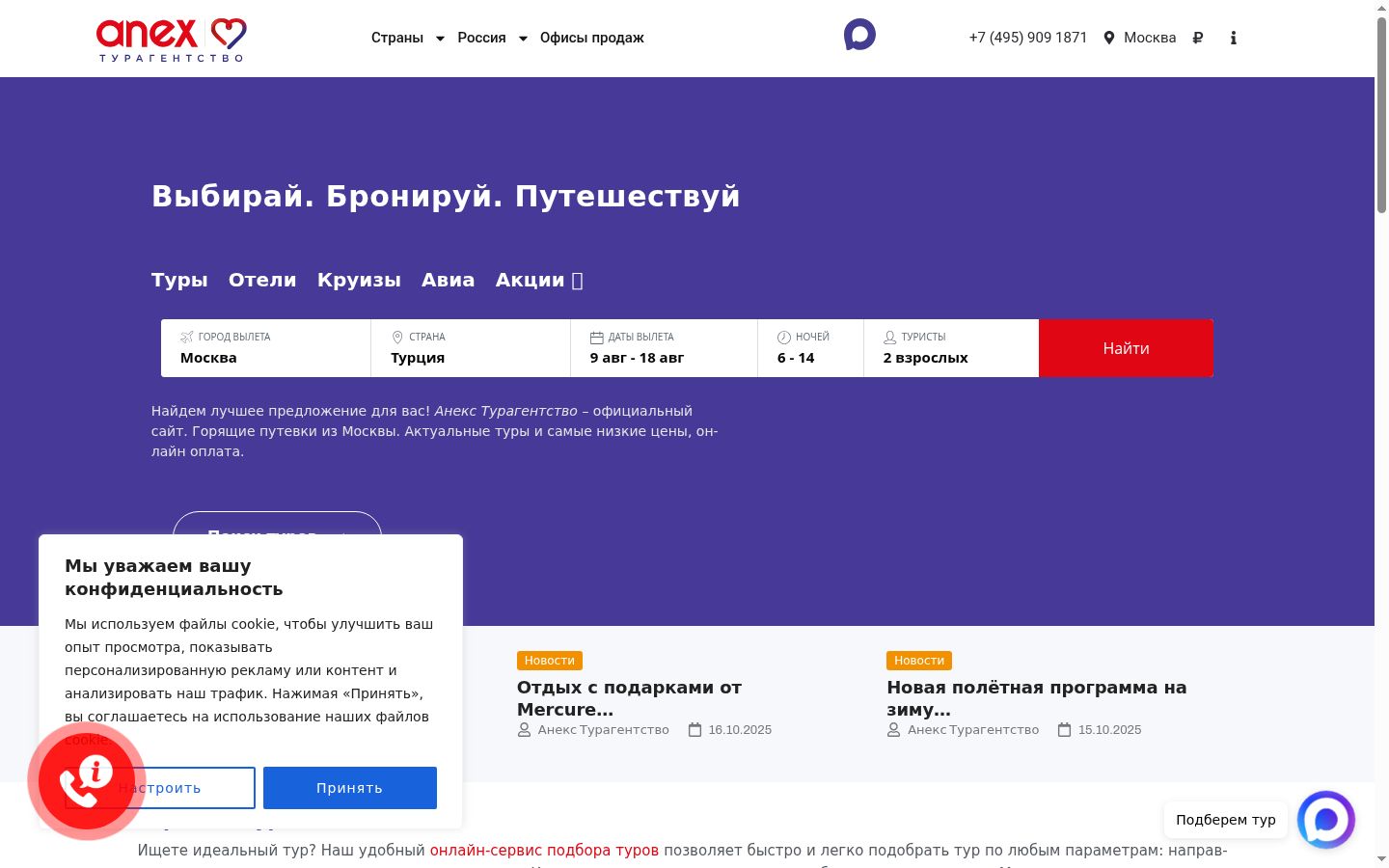Switch to the Авиа tab

click(448, 280)
